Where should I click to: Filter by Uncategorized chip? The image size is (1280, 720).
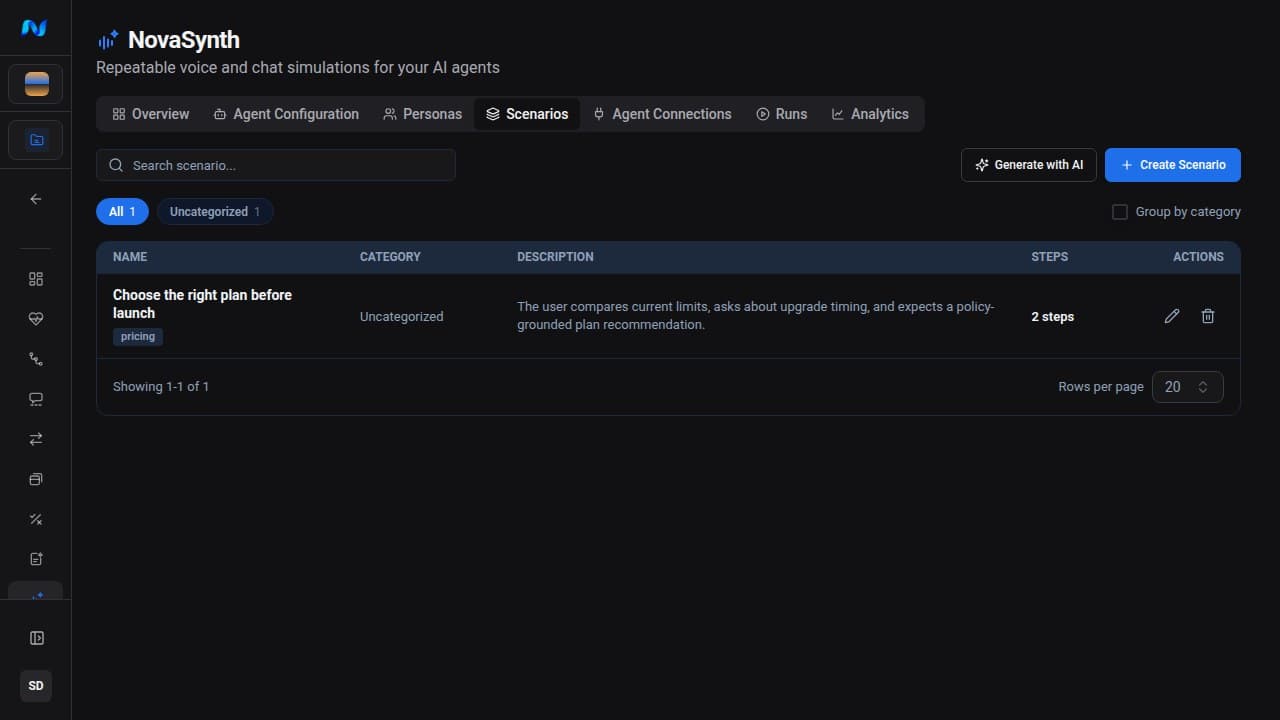(215, 212)
